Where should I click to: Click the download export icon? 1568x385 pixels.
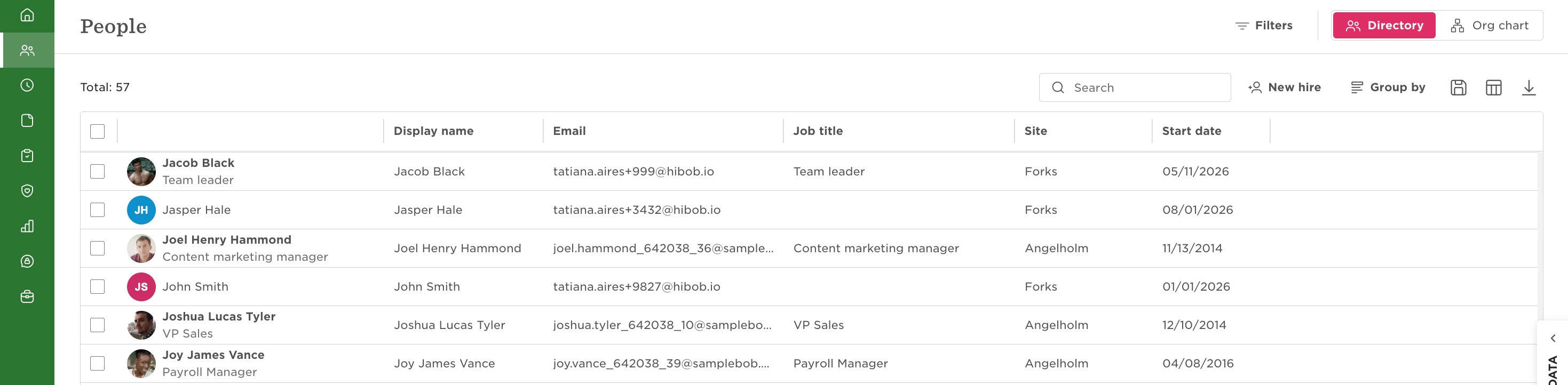[x=1529, y=87]
